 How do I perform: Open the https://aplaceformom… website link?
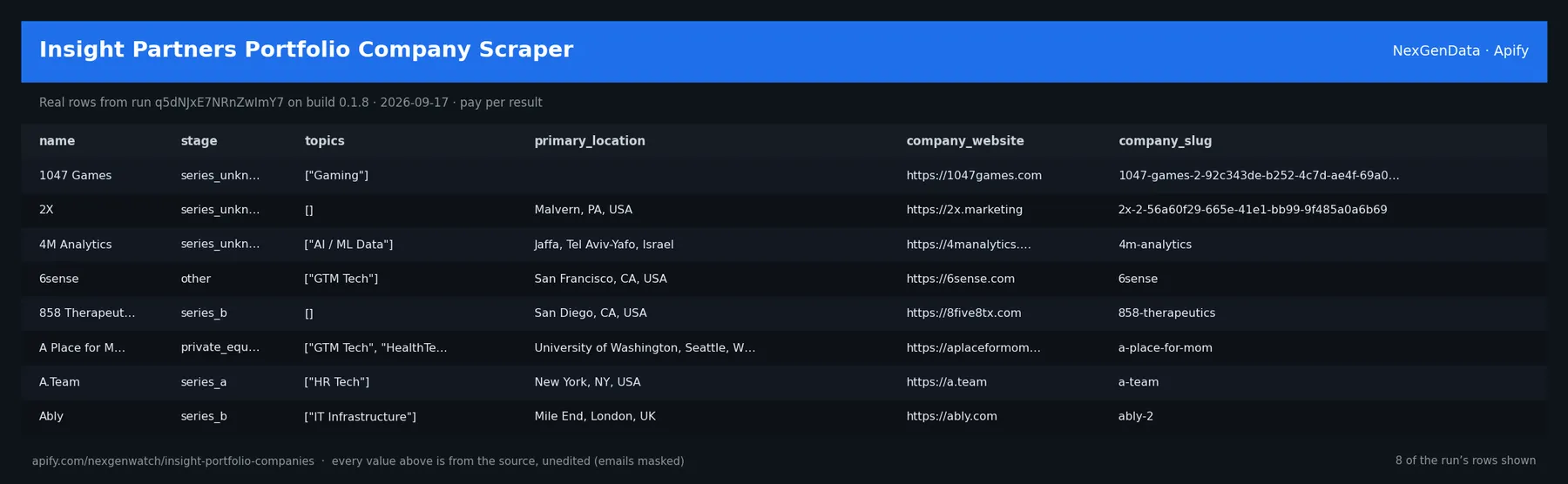click(x=973, y=347)
